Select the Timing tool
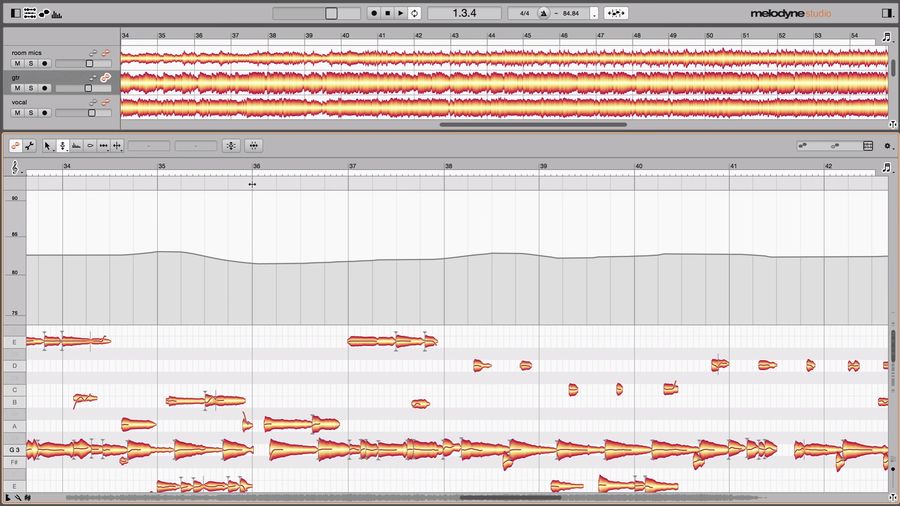This screenshot has width=900, height=506. pos(104,146)
